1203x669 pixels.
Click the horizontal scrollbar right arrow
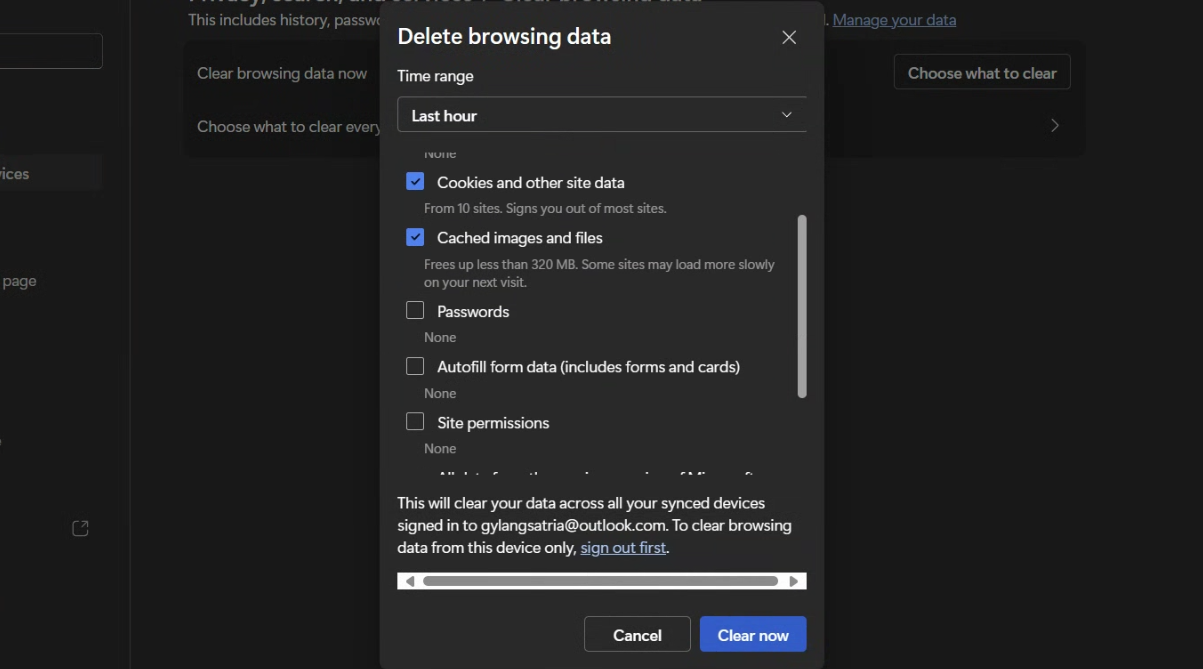794,581
